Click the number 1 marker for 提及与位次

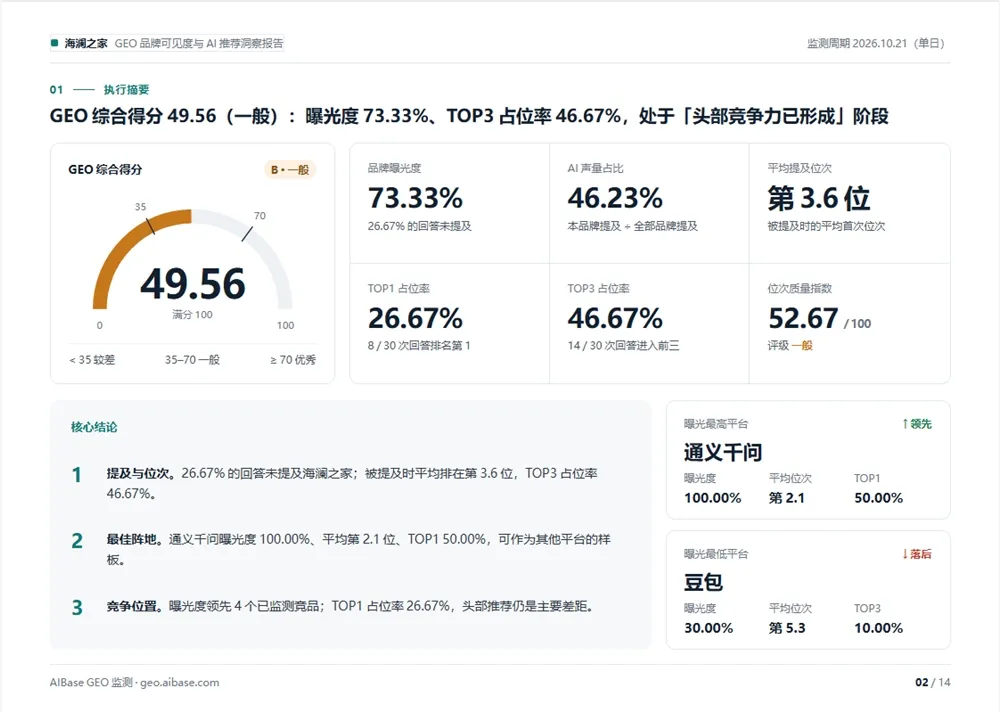(77, 475)
